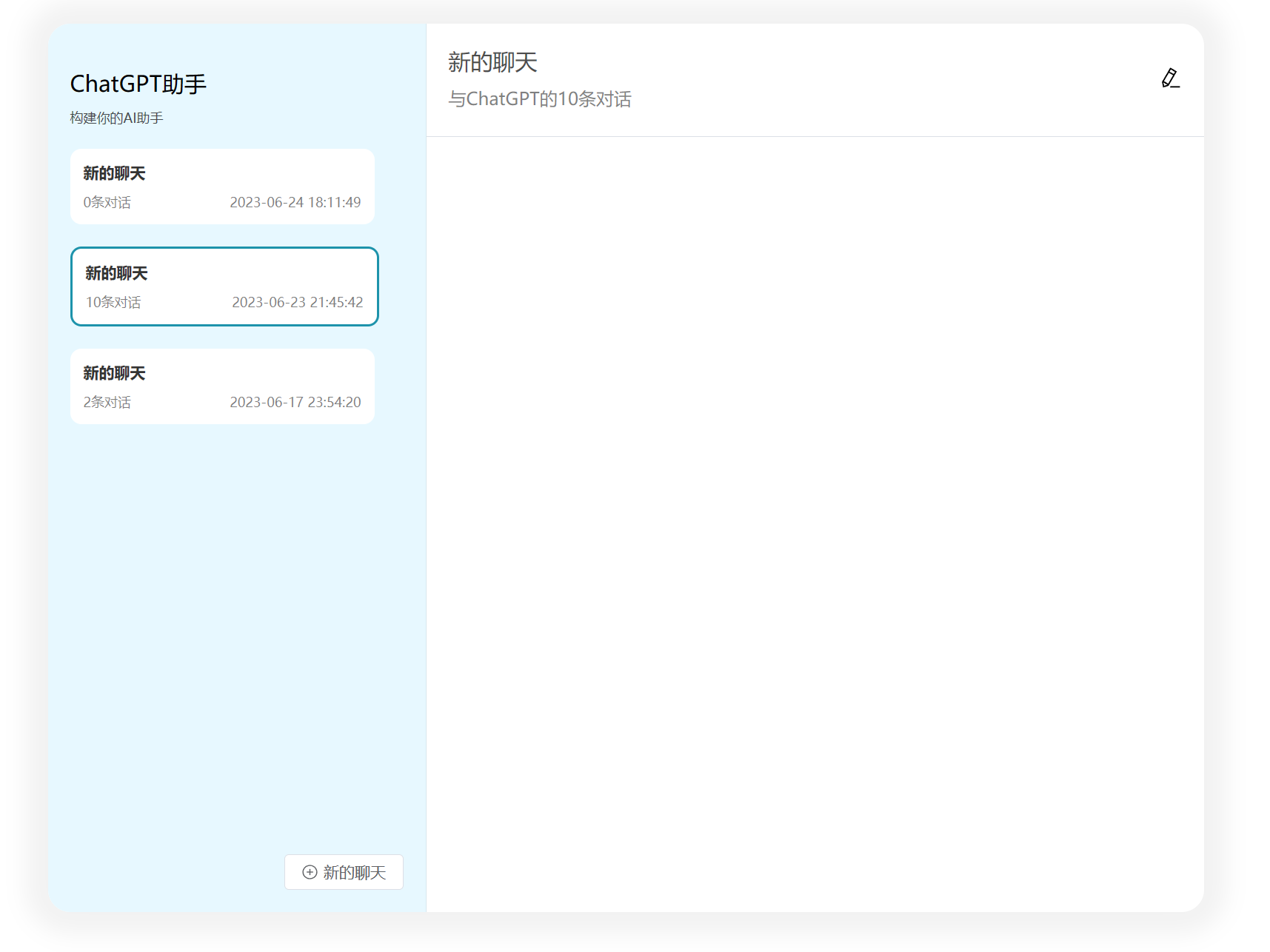
Task: Click the 2条对话 label in third chat card
Action: click(x=107, y=403)
